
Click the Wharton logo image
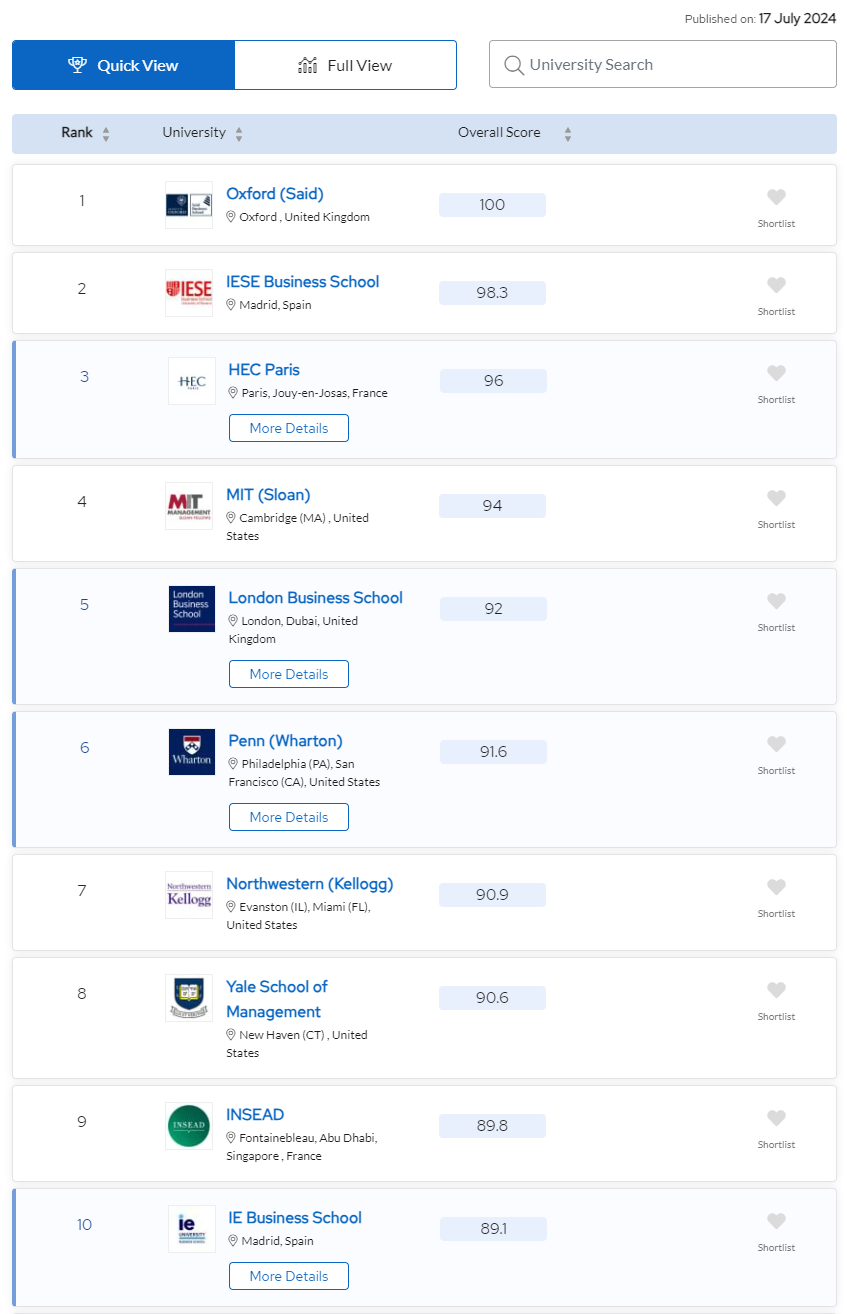(192, 752)
